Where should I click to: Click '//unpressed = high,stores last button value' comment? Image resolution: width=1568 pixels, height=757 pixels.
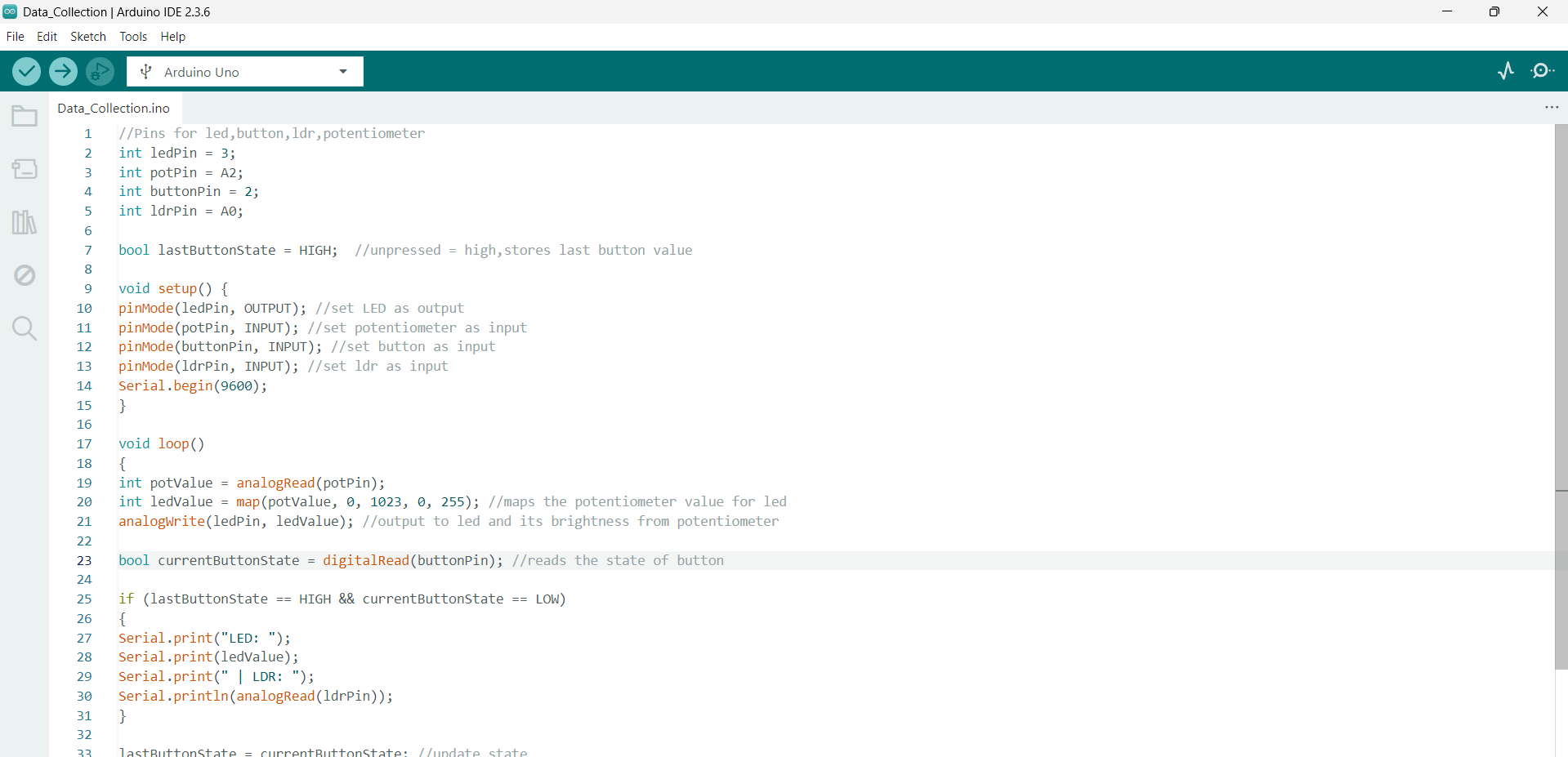[524, 251]
